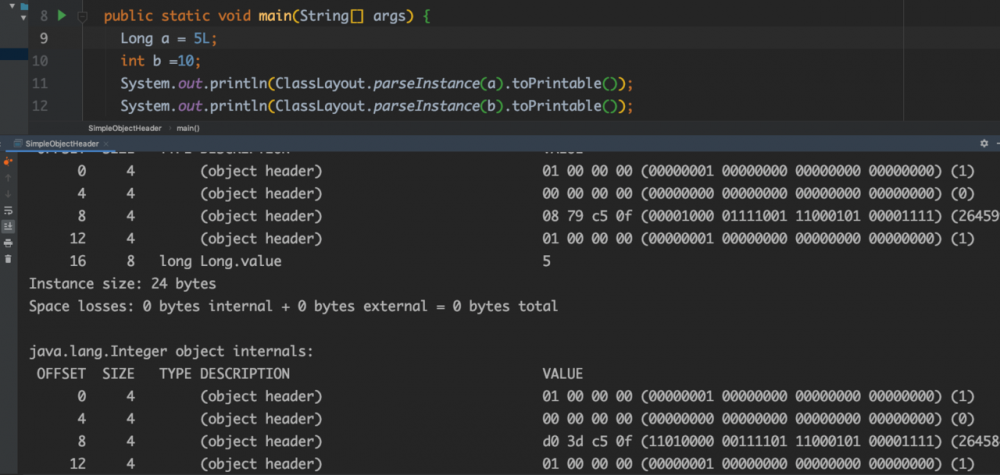Viewport: 1000px width, 475px height.
Task: Run main method via green gutter arrow
Action: [x=61, y=17]
